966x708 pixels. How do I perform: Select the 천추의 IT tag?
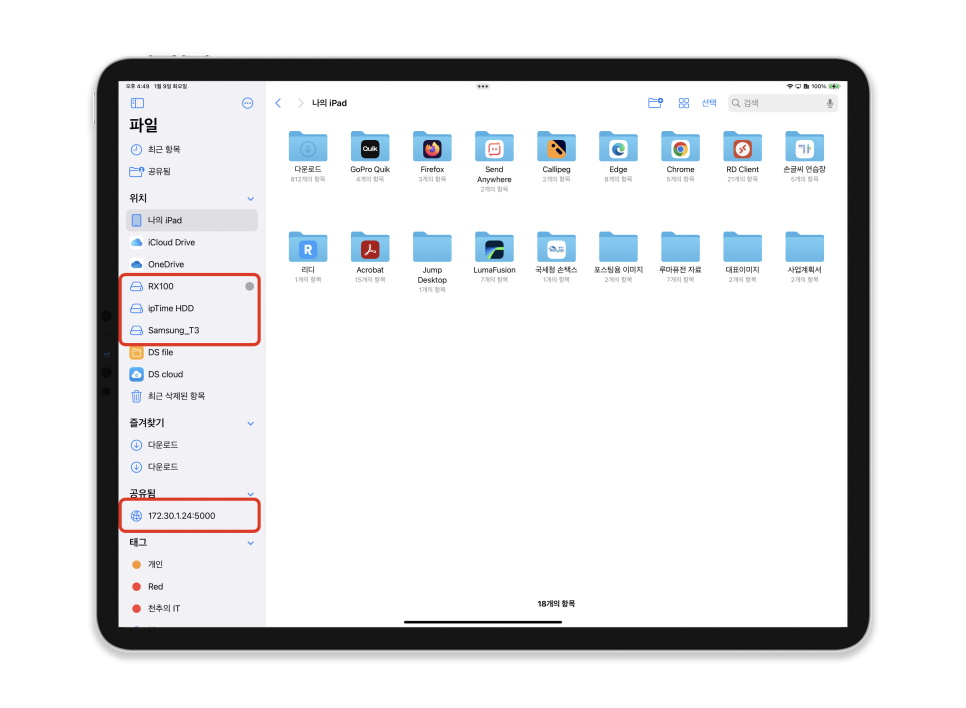pyautogui.click(x=192, y=608)
